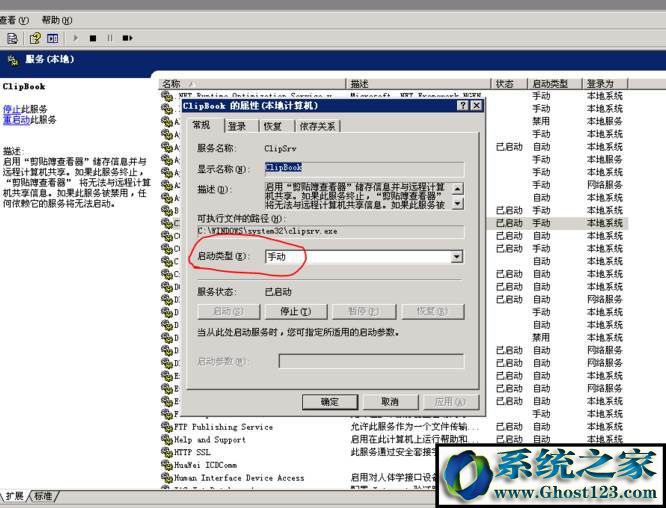
Task: Click the show/hide console tree toolbar icon
Action: [53, 38]
